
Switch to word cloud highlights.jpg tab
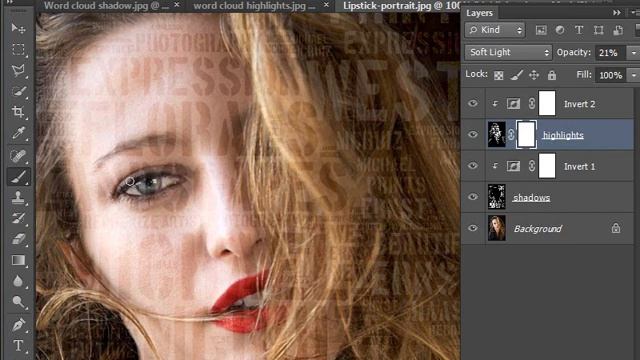254,6
